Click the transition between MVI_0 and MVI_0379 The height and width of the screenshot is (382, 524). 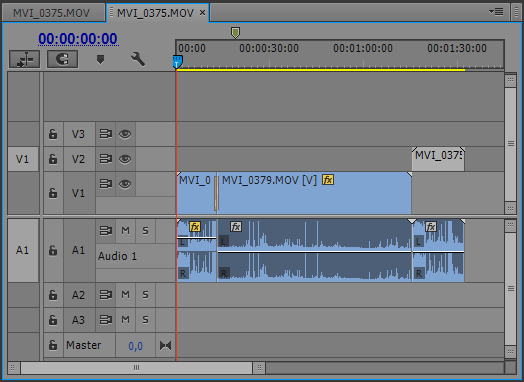216,193
